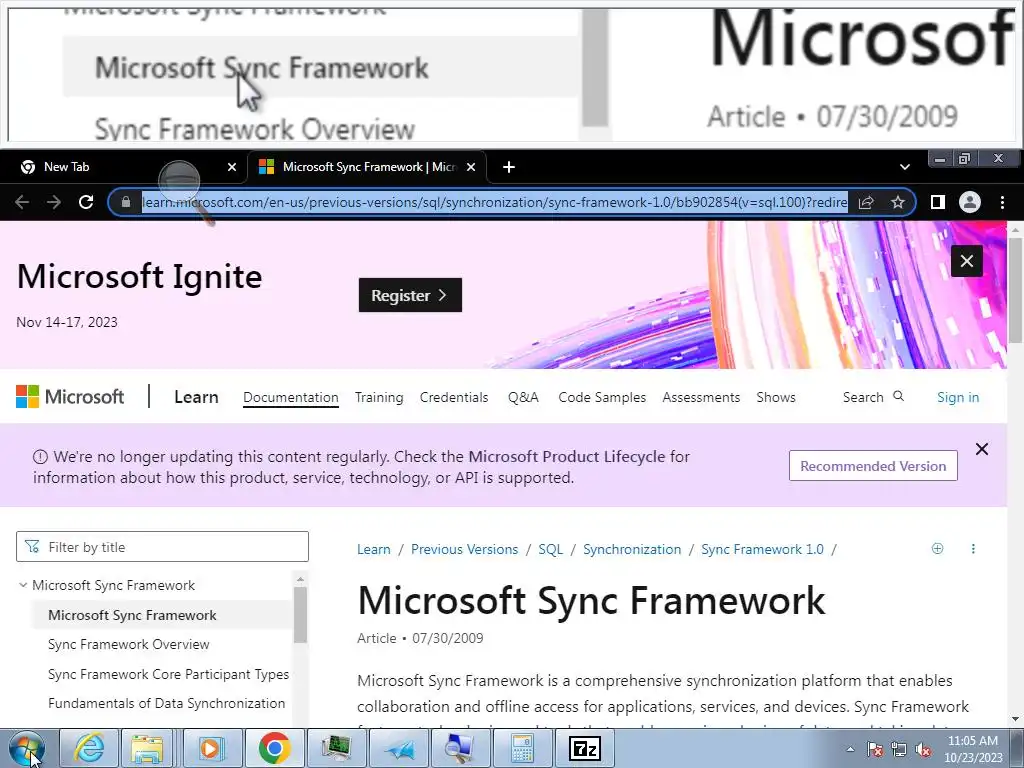Click the Previous Versions breadcrumb
The image size is (1024, 768).
coord(464,549)
